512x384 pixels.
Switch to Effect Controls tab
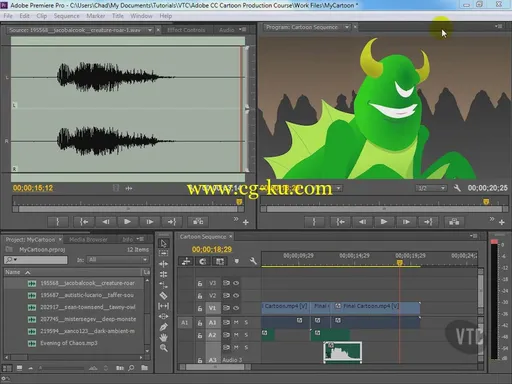tap(186, 30)
